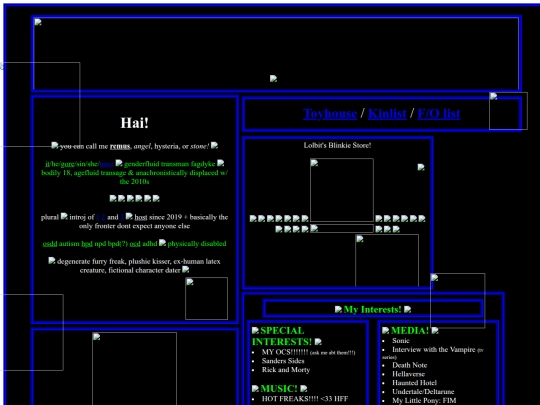Click image placeholder beside the F/O list link

tap(508, 111)
